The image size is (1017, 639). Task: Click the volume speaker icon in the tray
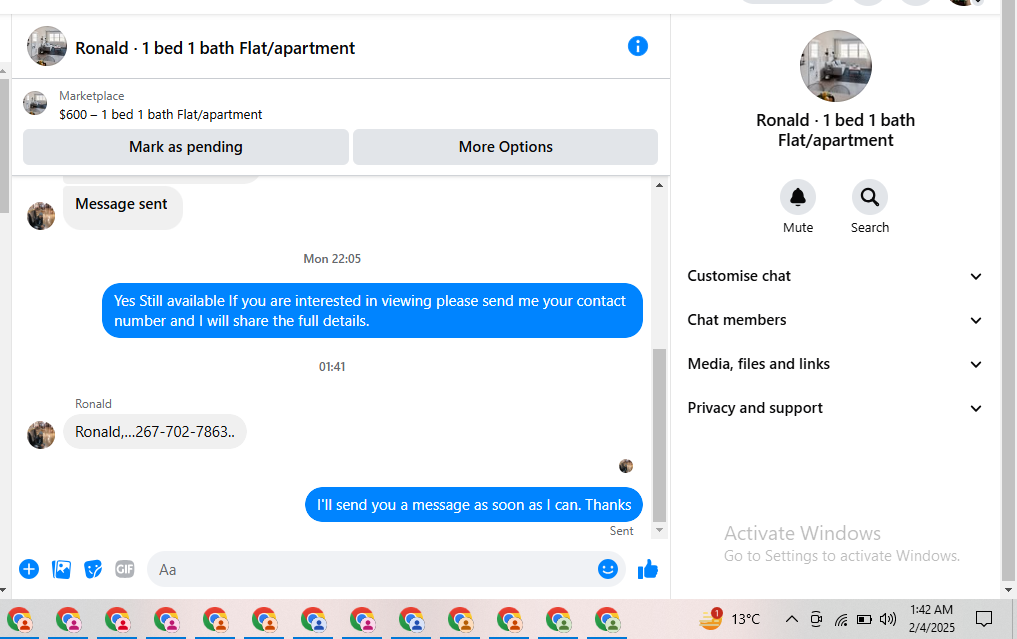pos(888,620)
